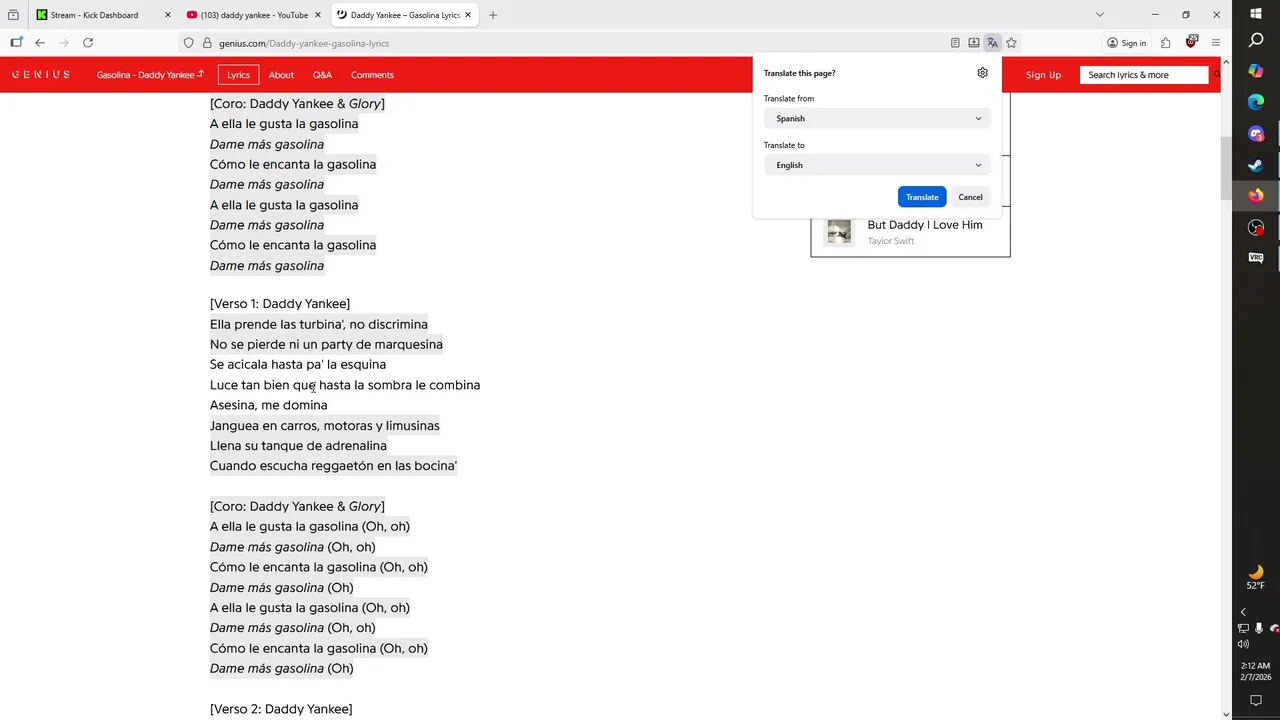Click the bookmark star icon
This screenshot has height=720, width=1280.
click(x=1011, y=43)
